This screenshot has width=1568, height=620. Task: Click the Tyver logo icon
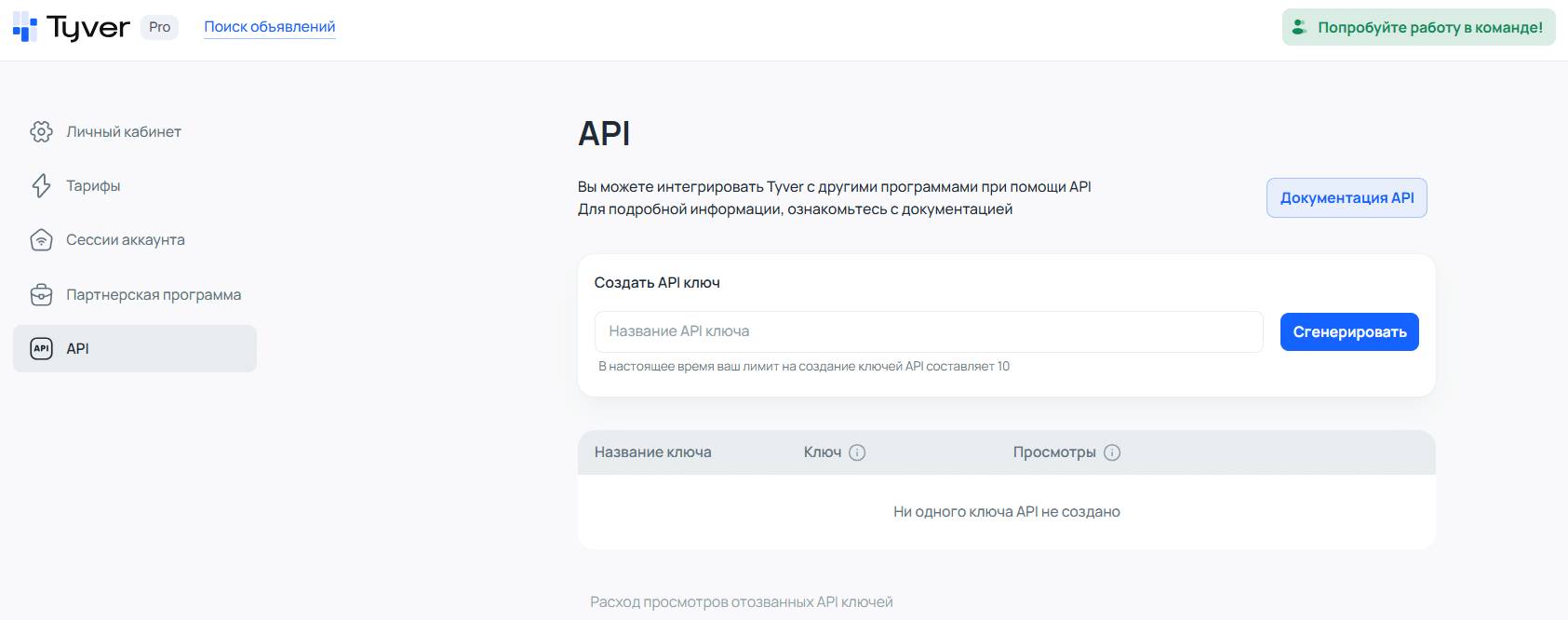coord(25,27)
